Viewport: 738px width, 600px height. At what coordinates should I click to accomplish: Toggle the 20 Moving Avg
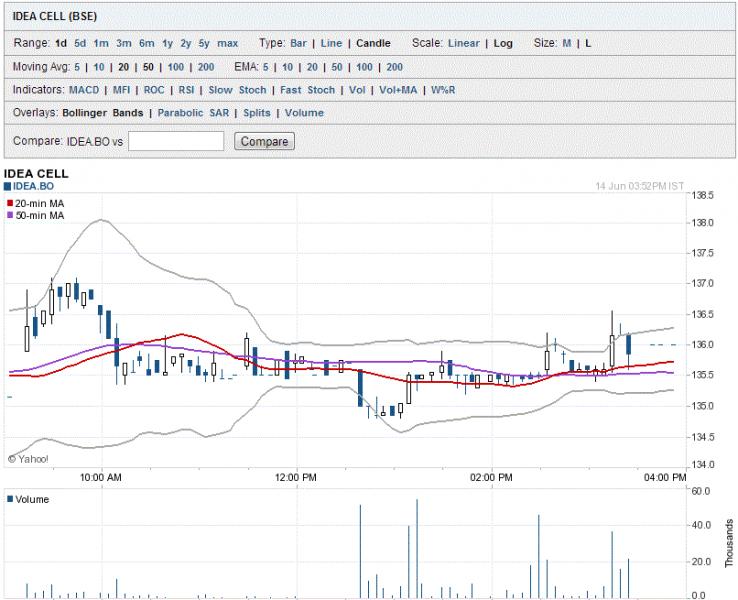[x=123, y=67]
